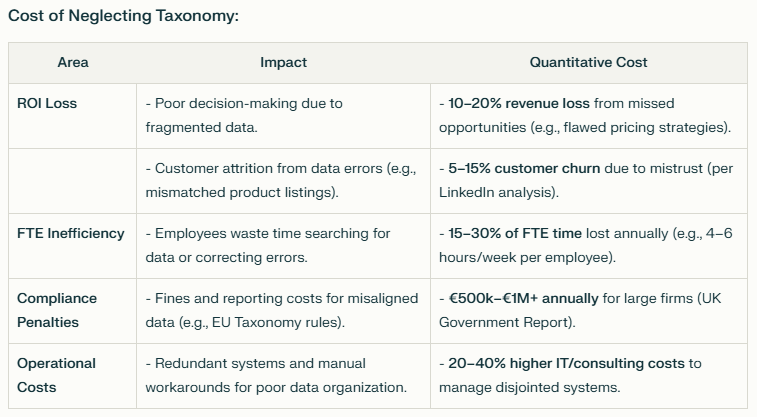Screen dimensions: 757x417
Task: Select the "ROI Loss" row label
Action: [x=47, y=102]
